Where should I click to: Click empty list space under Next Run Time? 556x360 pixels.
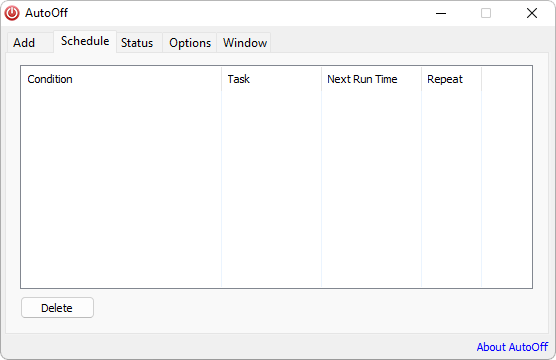[x=372, y=189]
